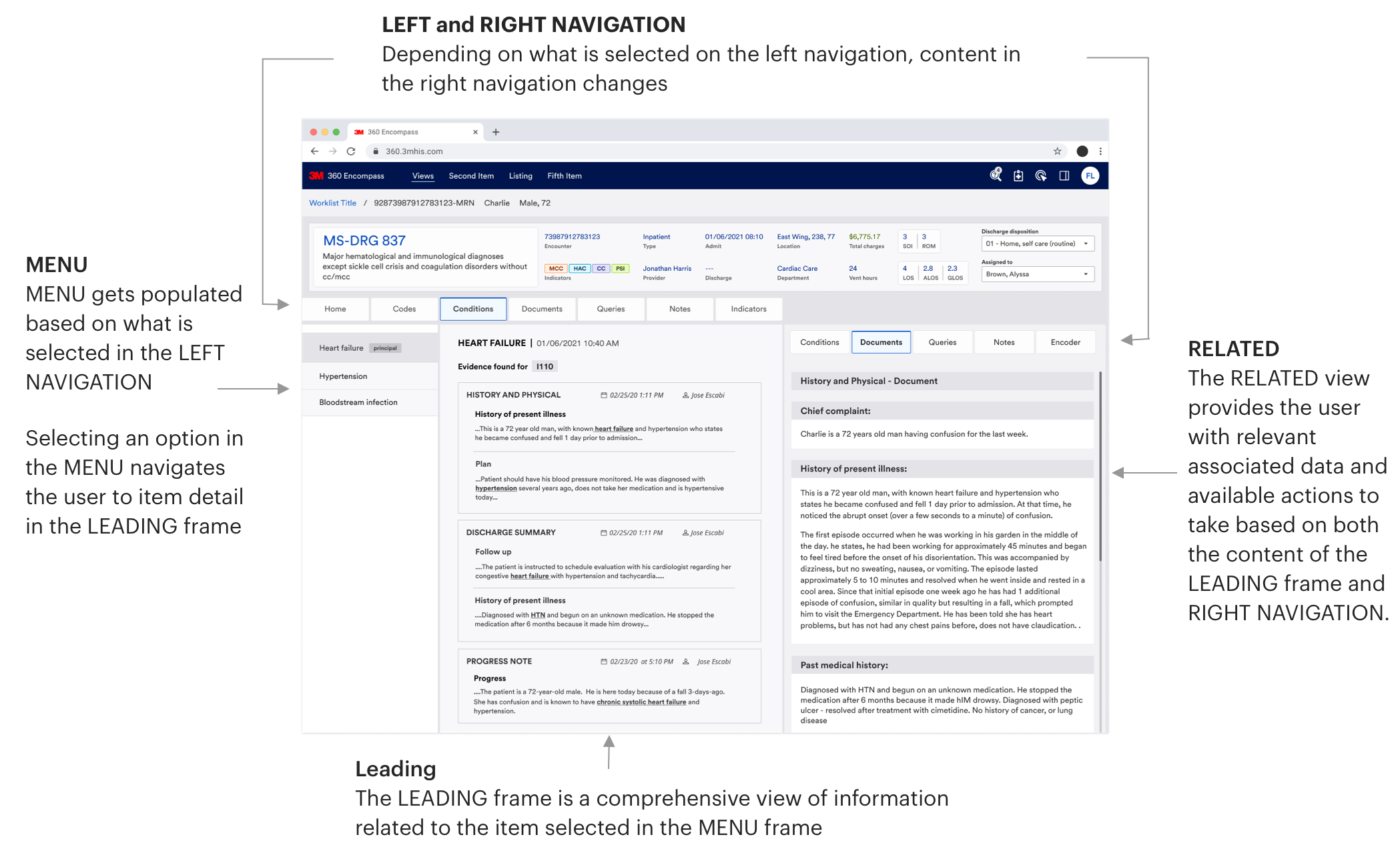The width and height of the screenshot is (1400, 851).
Task: Select Hypertension in the conditions menu
Action: tap(343, 377)
